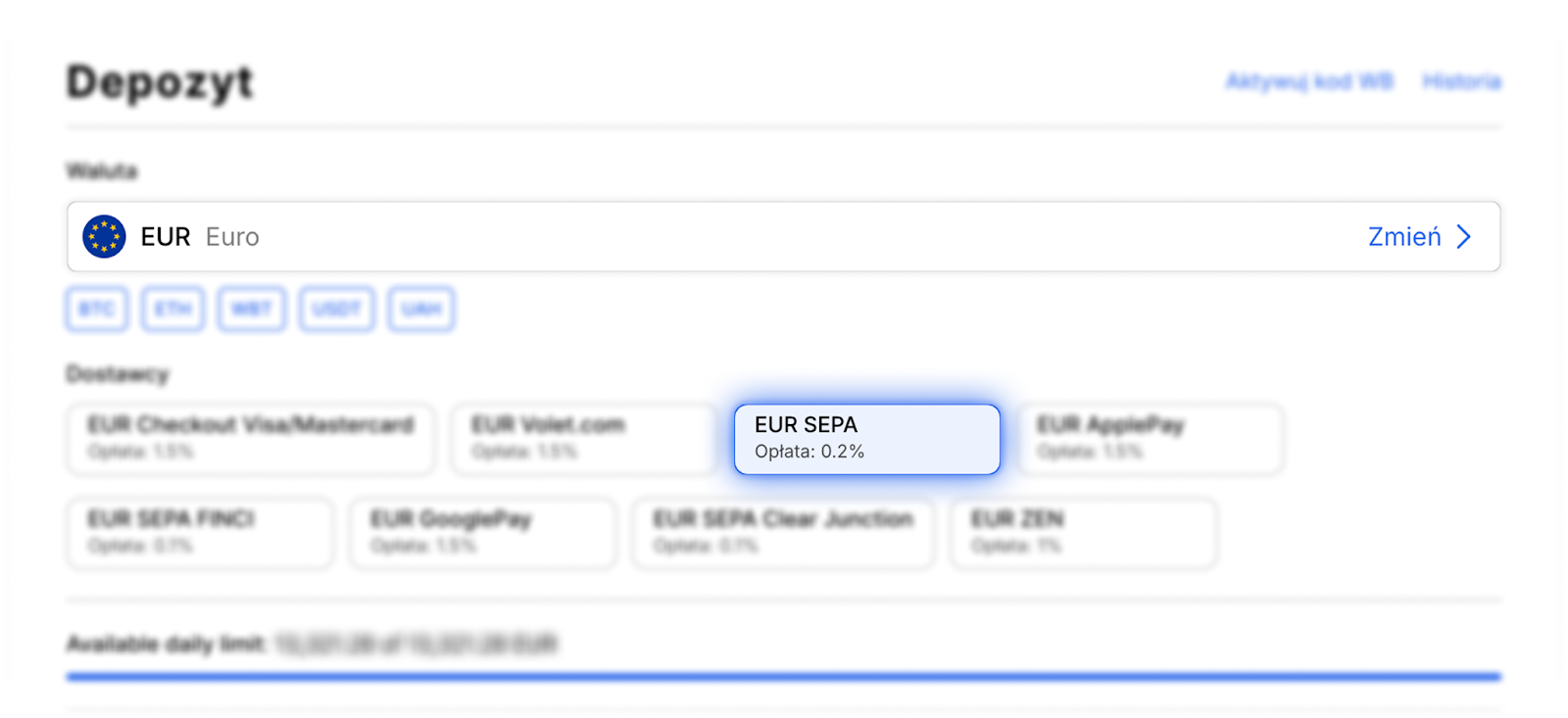The height and width of the screenshot is (718, 1568).
Task: Go to the Historia page link
Action: click(1461, 81)
